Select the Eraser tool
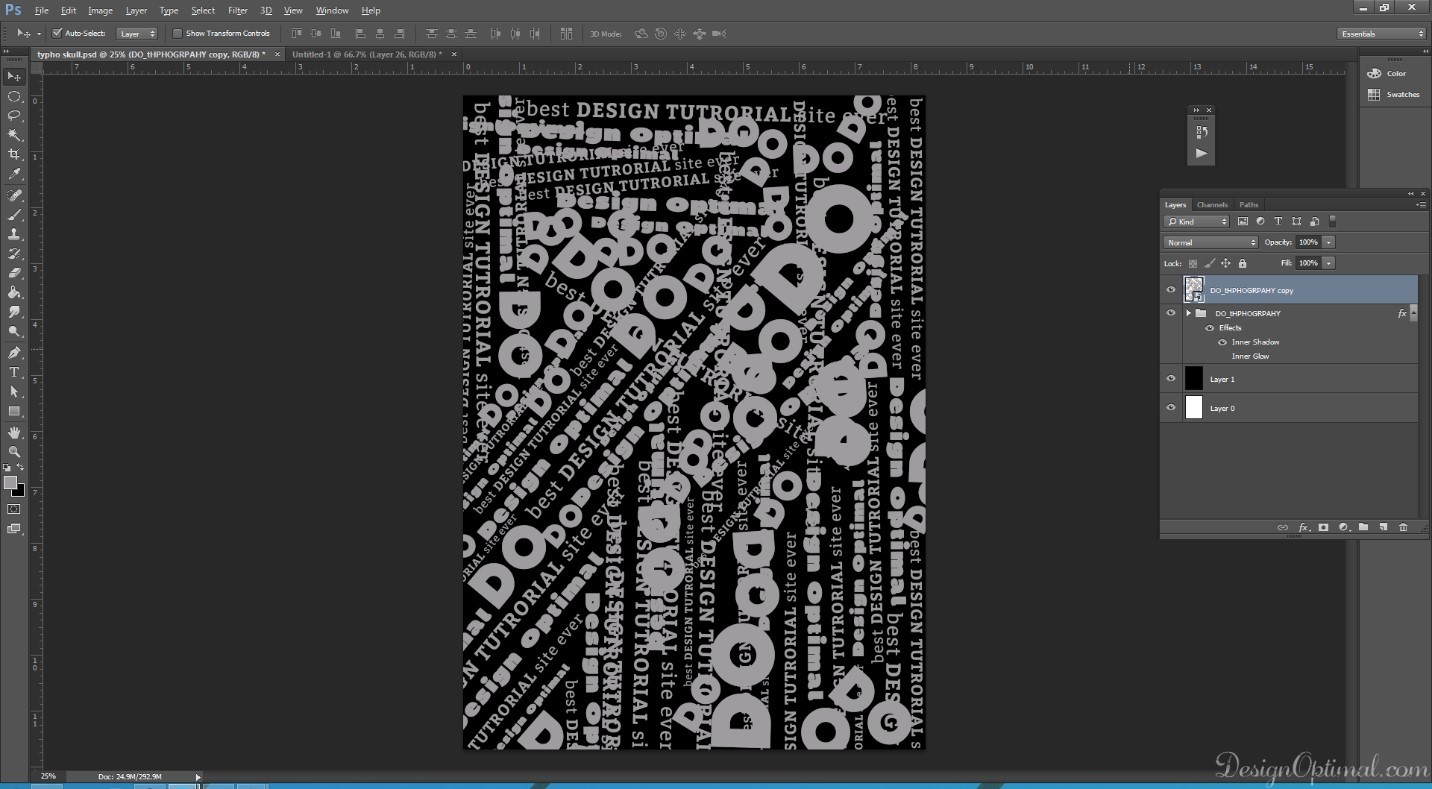The image size is (1432, 789). pos(14,272)
